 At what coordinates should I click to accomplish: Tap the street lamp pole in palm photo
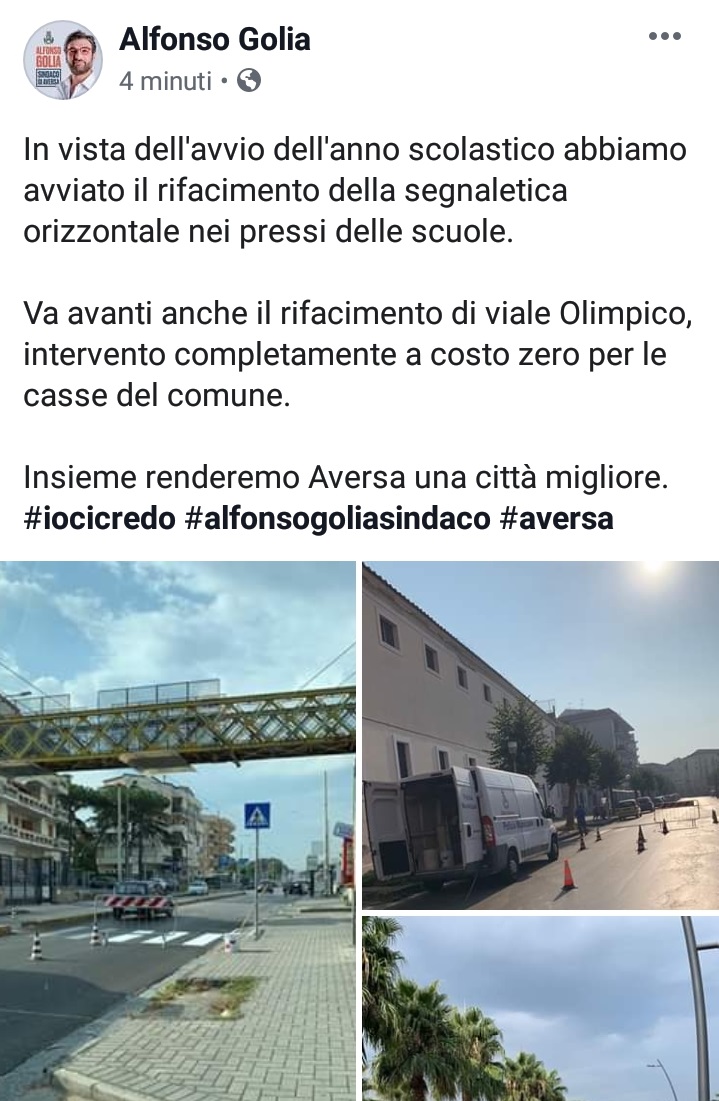point(699,1008)
